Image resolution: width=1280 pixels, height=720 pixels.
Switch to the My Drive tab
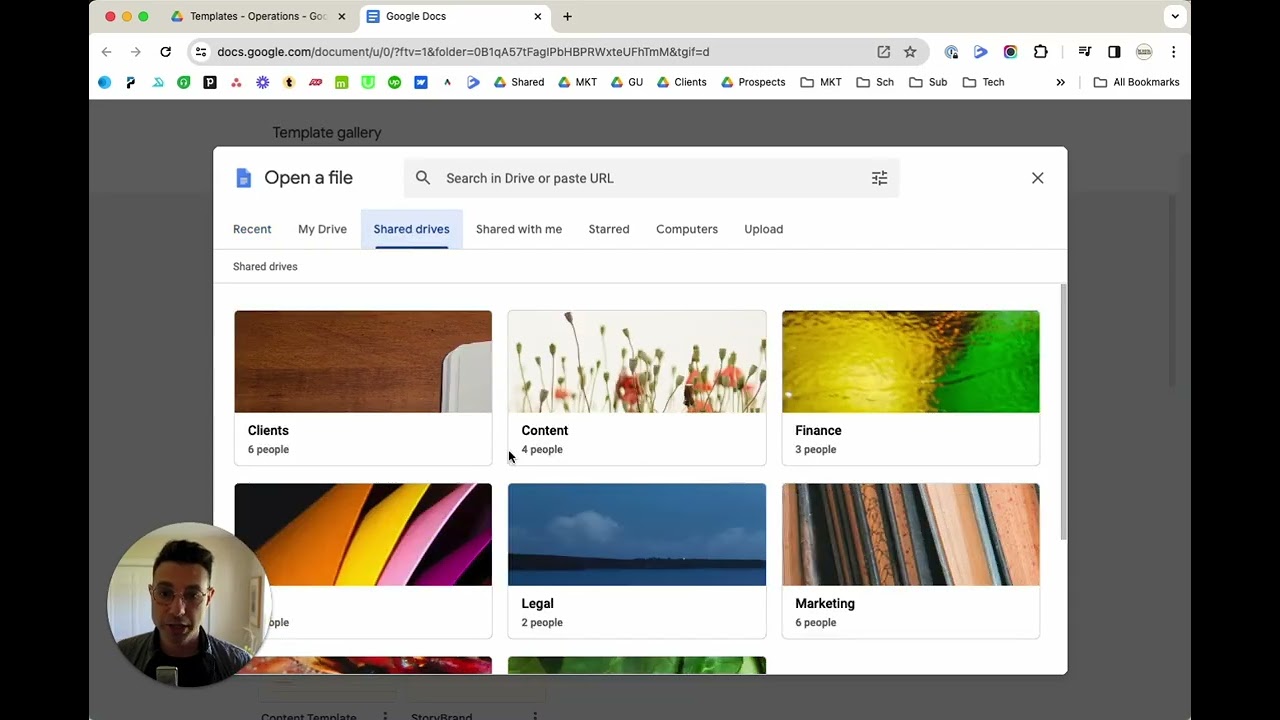tap(322, 229)
